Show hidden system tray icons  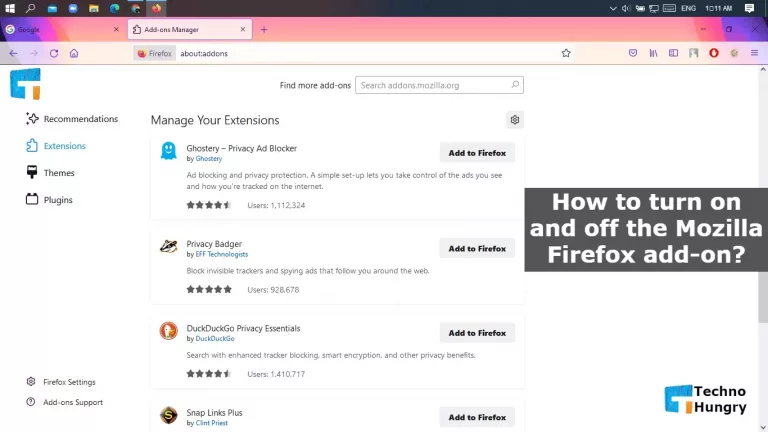pos(613,8)
